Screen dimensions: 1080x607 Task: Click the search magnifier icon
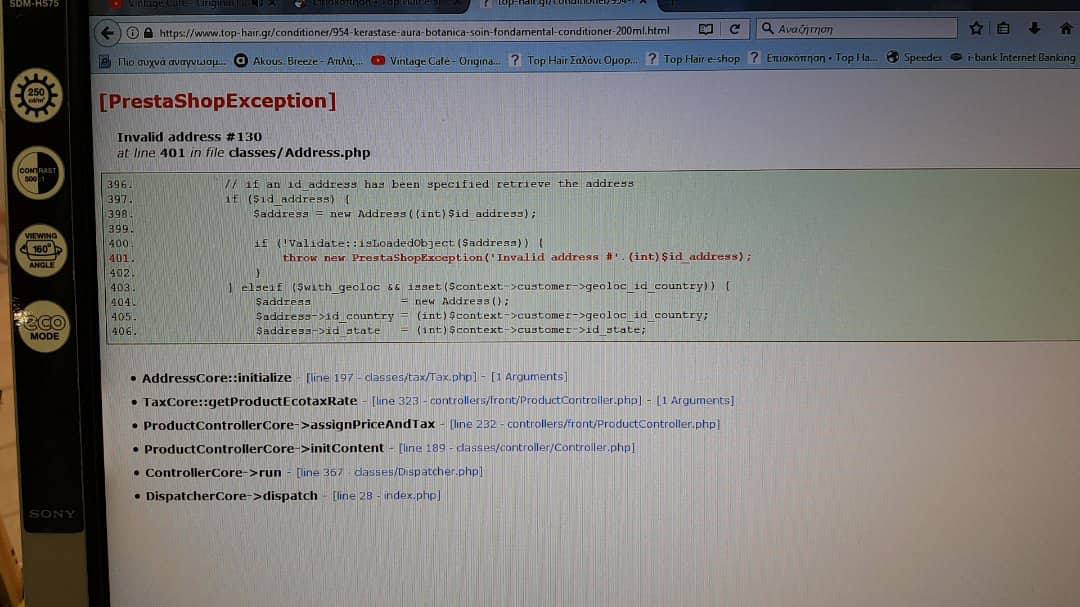[767, 29]
